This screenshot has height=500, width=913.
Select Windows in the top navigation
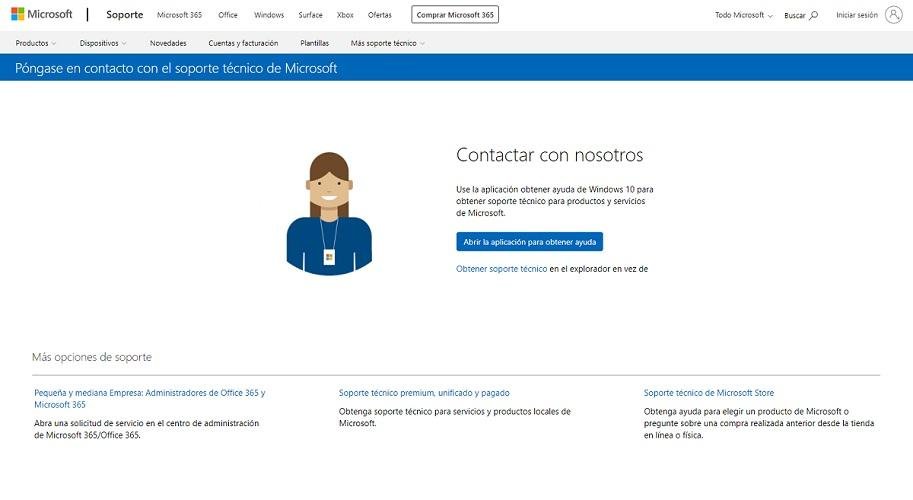pos(269,15)
